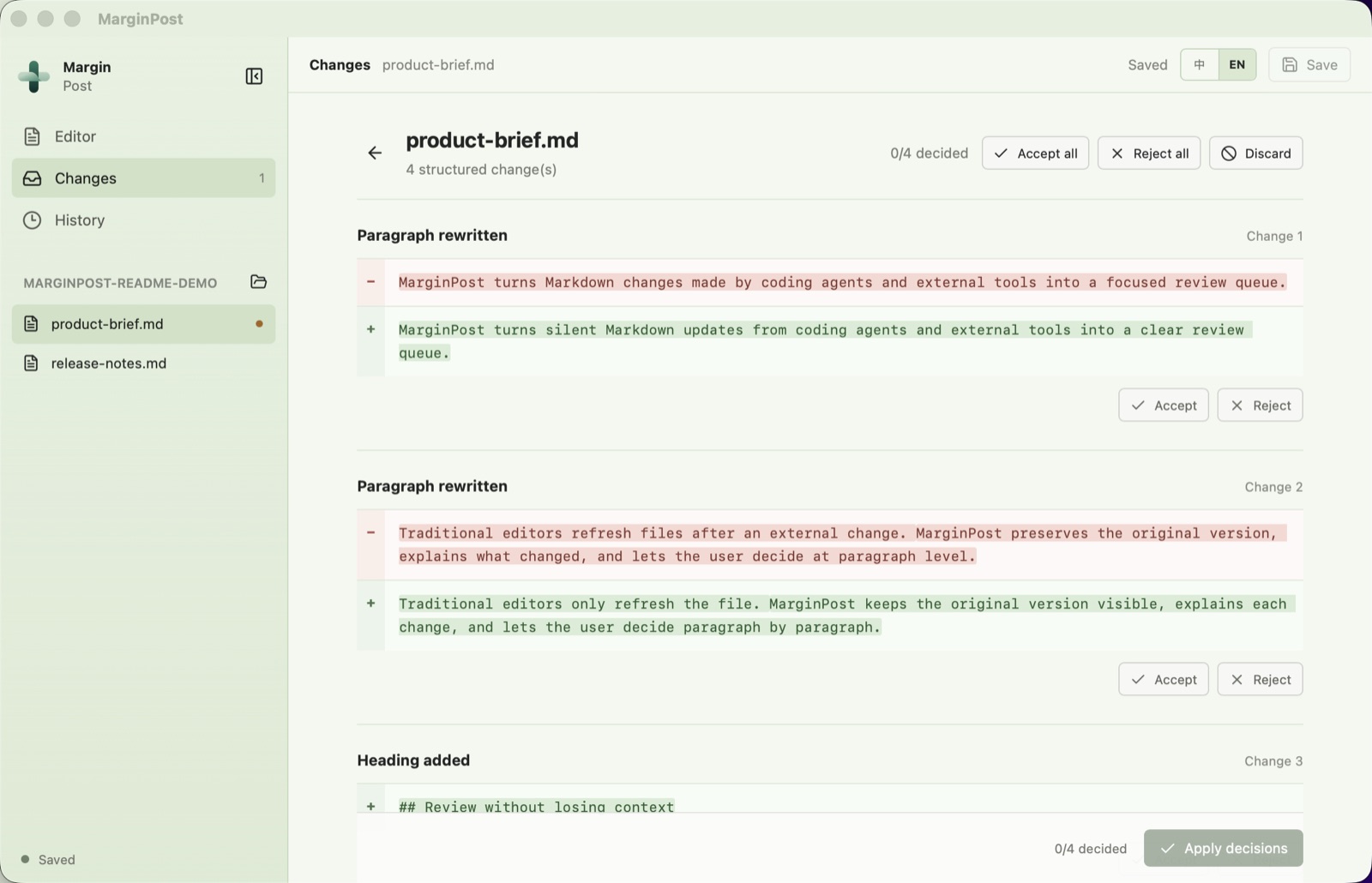Viewport: 1372px width, 883px height.
Task: Click the 'Saved' status at sidebar bottom
Action: pyautogui.click(x=57, y=860)
